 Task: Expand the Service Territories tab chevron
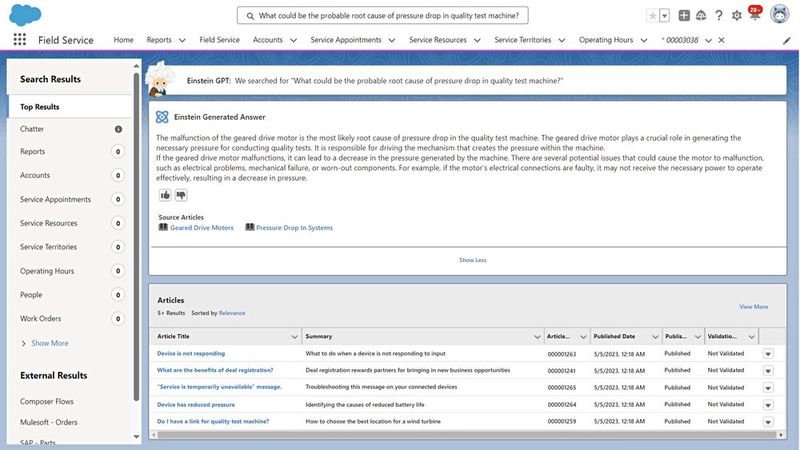coord(562,40)
